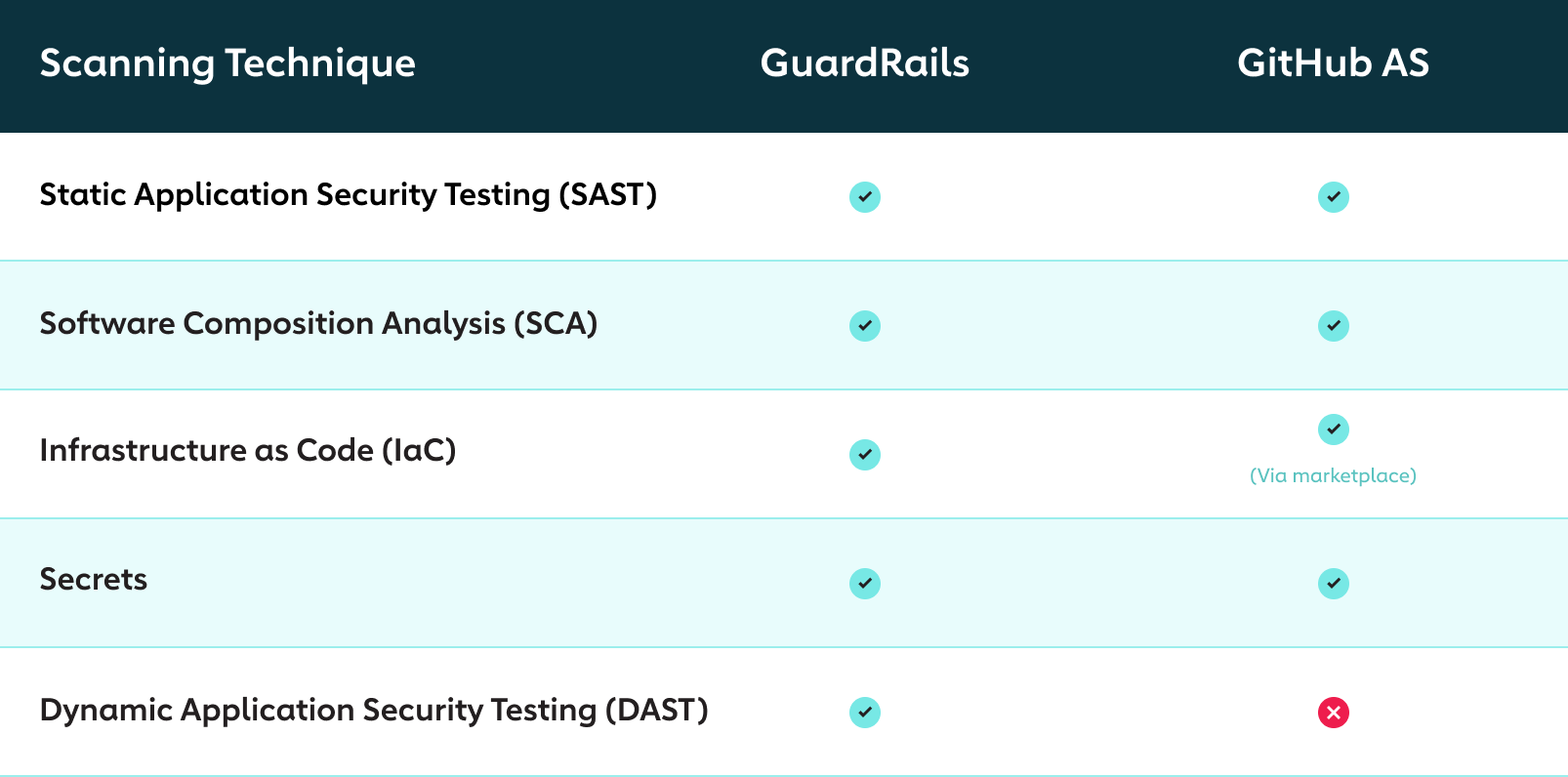Click GuardRails checkmark for SAST row

click(x=865, y=197)
